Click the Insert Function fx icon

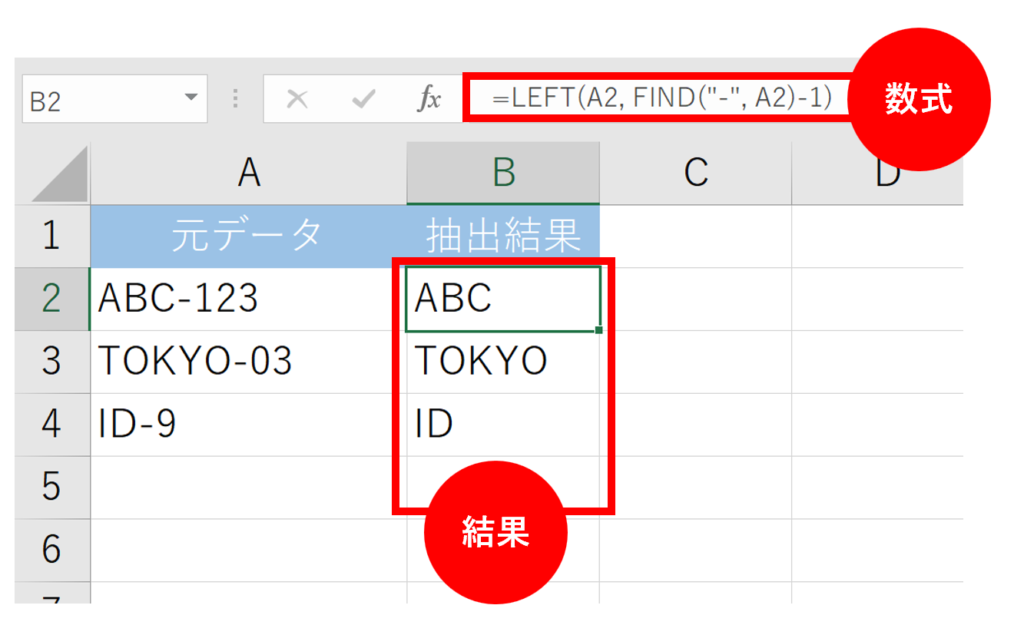coord(429,99)
